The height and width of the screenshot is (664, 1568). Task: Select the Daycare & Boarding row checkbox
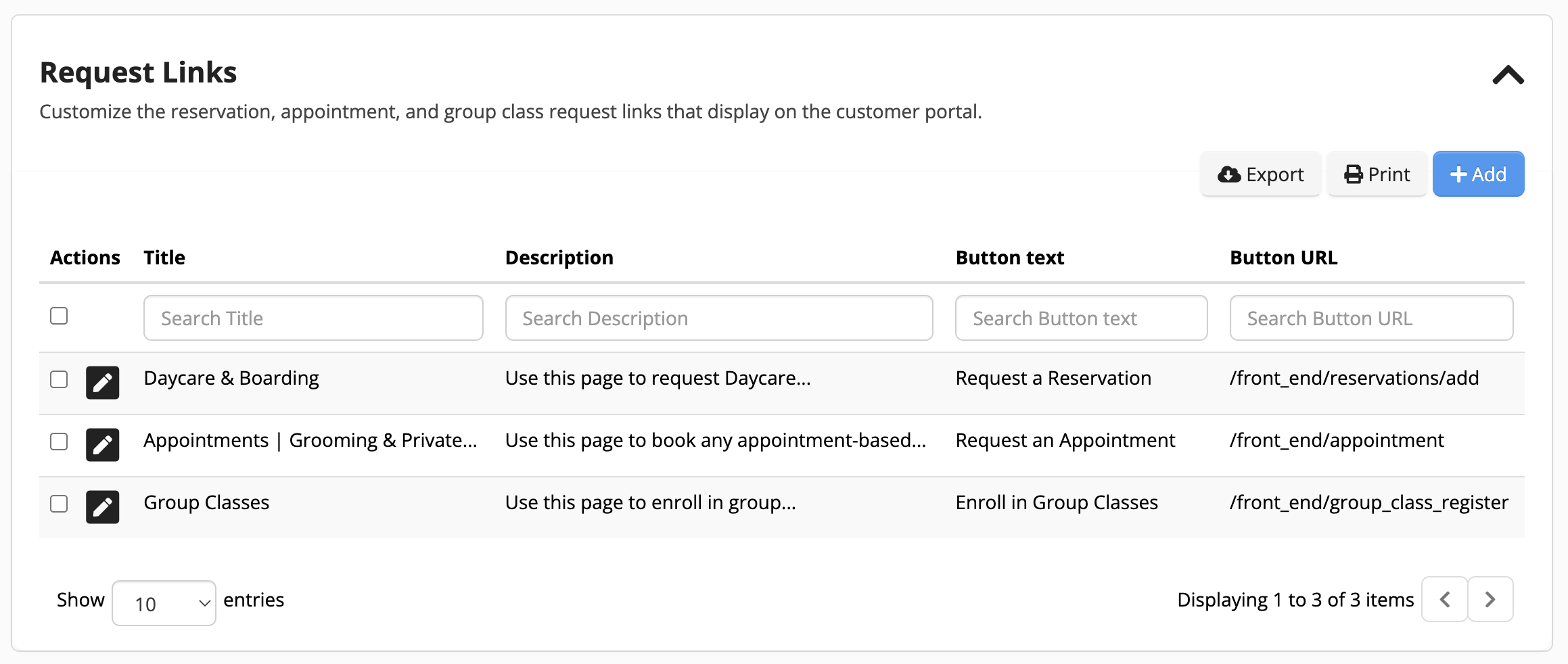58,379
